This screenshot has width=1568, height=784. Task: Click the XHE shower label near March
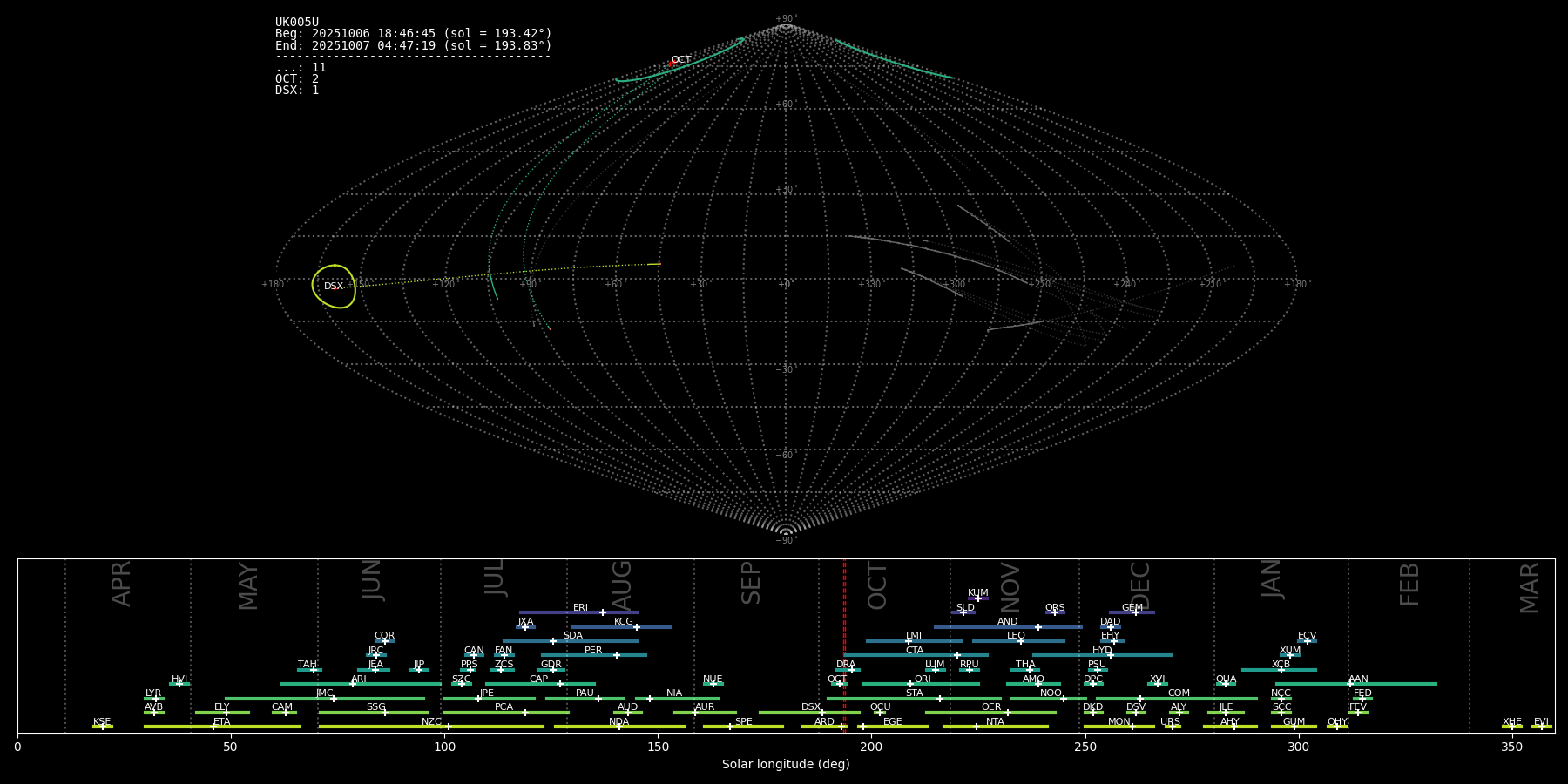click(1511, 722)
